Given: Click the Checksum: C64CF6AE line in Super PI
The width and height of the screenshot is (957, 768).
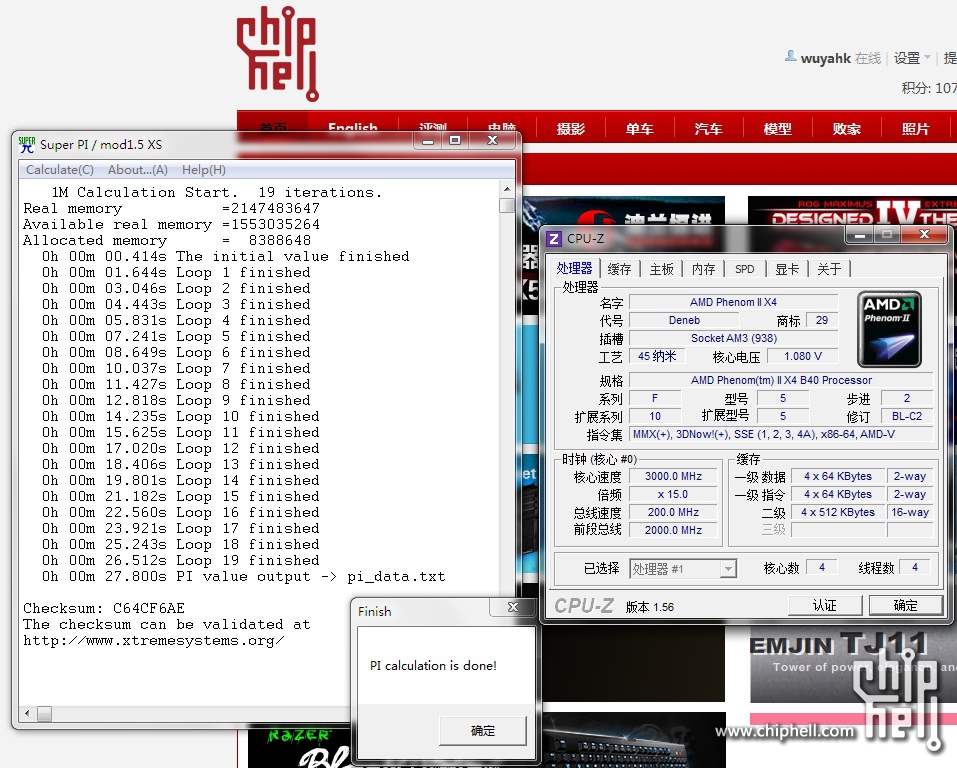Looking at the screenshot, I should [104, 608].
